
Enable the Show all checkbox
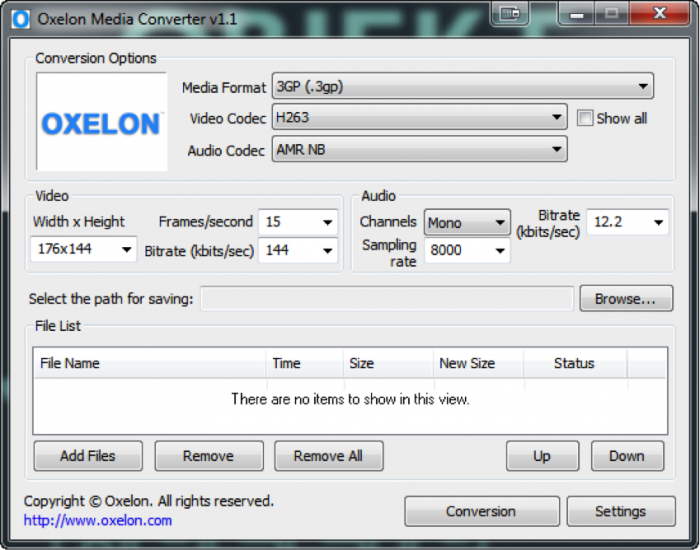point(585,118)
